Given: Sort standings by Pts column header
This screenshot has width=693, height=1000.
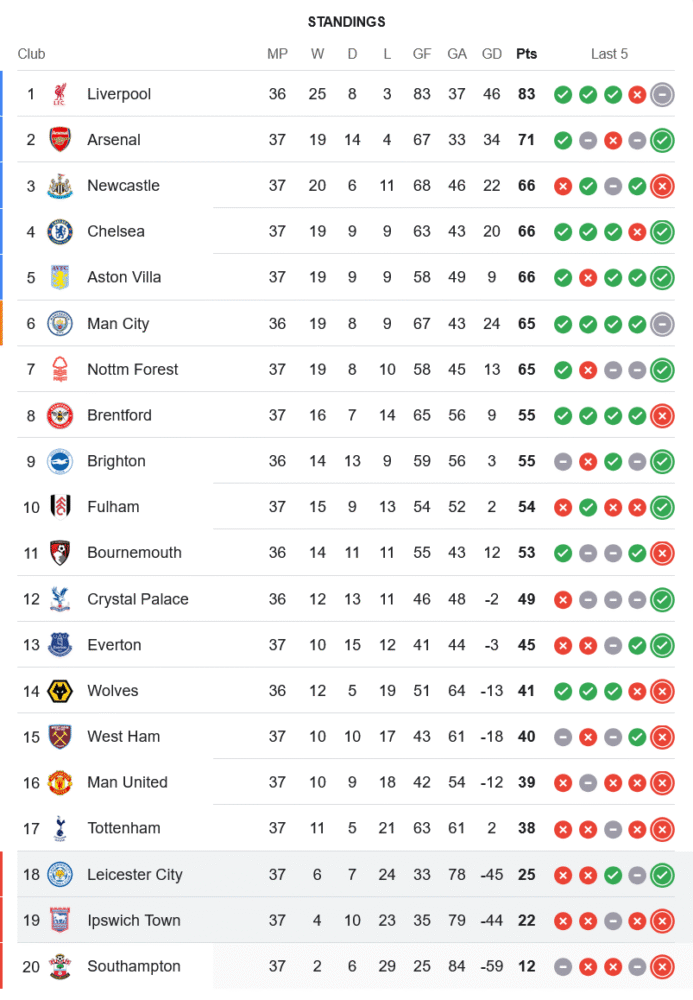Looking at the screenshot, I should 526,54.
